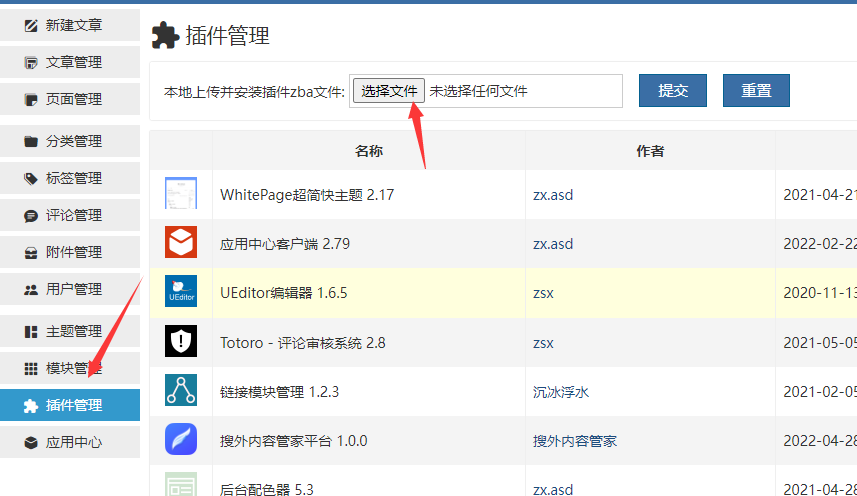Navigate to 评论管理
The width and height of the screenshot is (857, 496).
click(70, 215)
